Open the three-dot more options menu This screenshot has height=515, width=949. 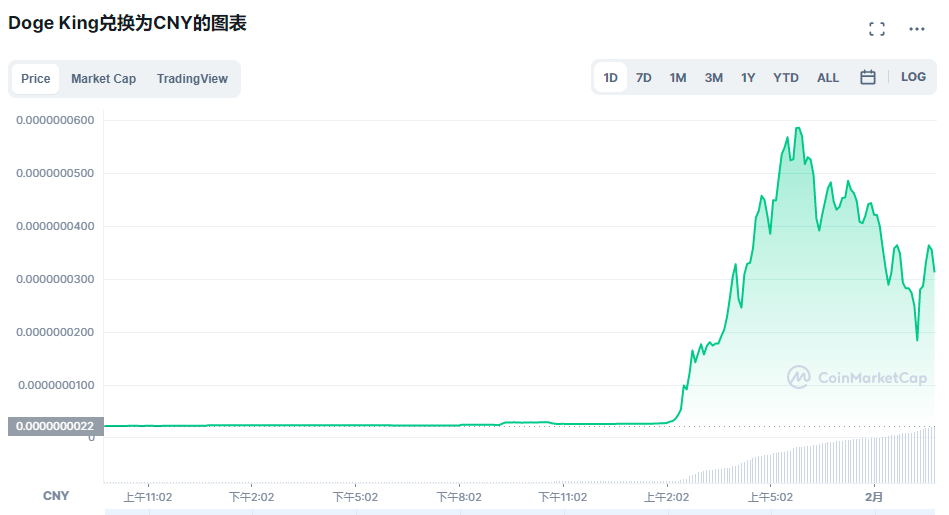click(917, 29)
